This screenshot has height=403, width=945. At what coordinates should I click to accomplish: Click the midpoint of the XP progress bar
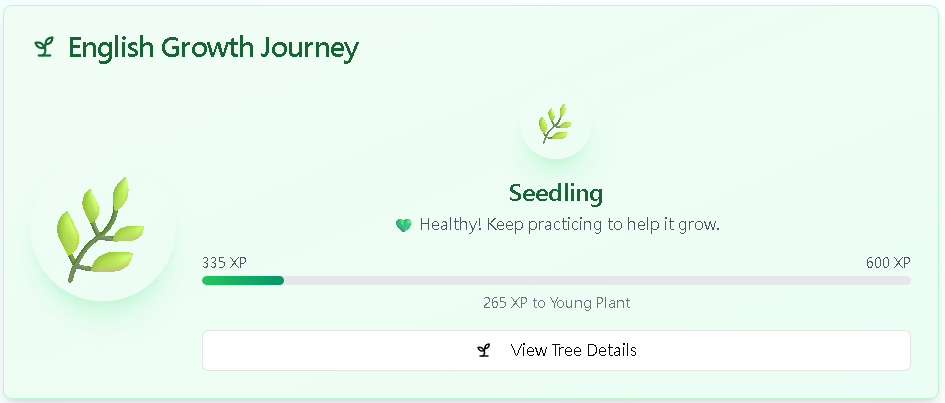click(x=556, y=280)
